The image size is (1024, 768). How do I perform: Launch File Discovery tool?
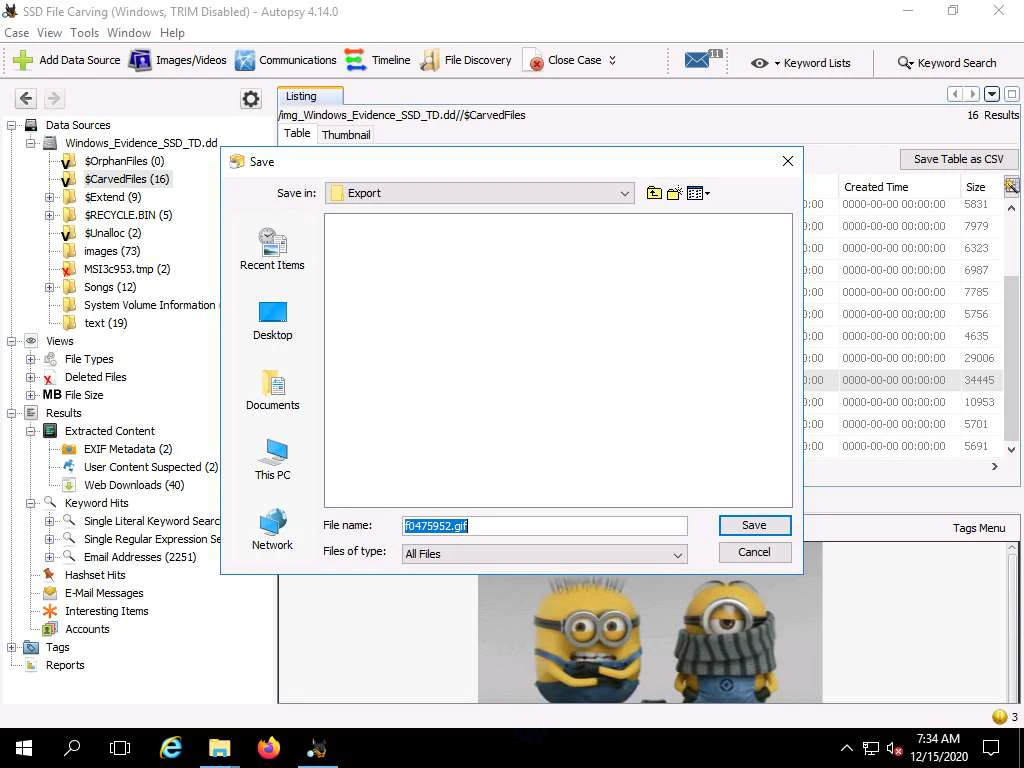click(x=466, y=60)
